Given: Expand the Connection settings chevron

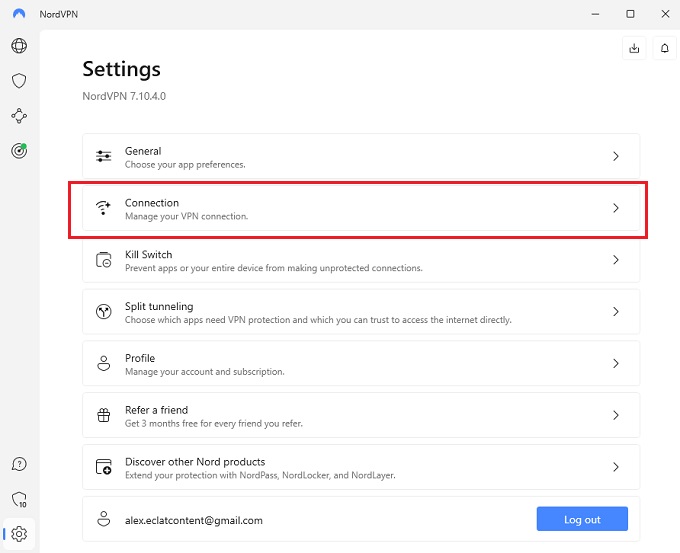Looking at the screenshot, I should tap(616, 208).
